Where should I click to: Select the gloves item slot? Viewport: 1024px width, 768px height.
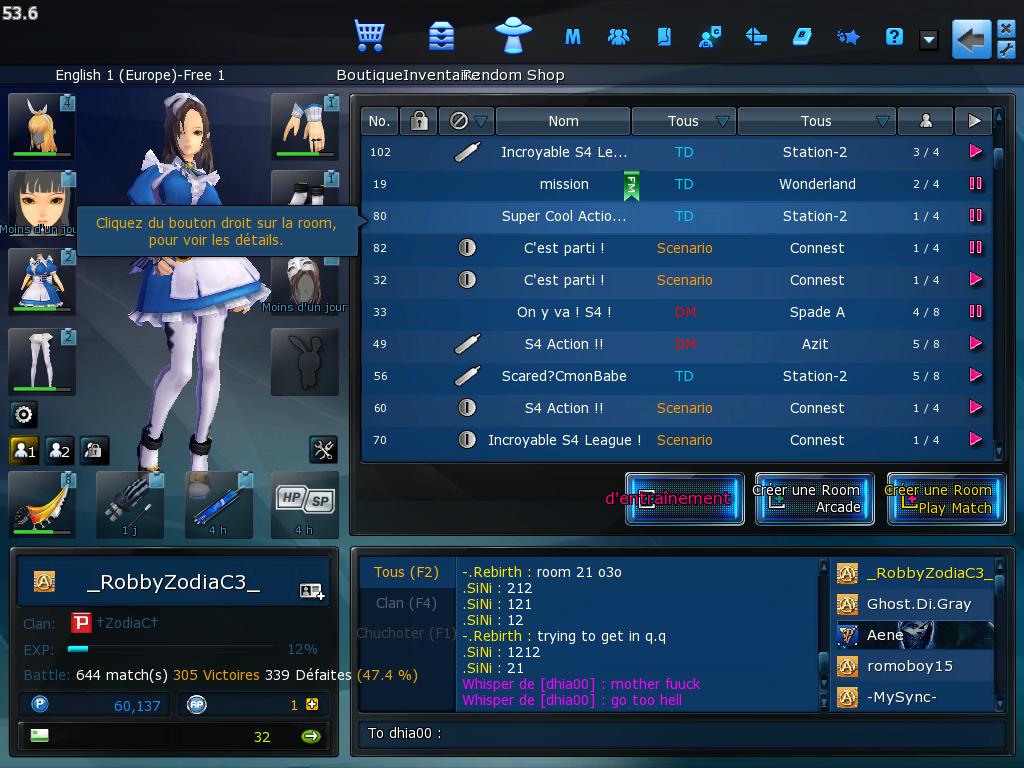pos(305,126)
